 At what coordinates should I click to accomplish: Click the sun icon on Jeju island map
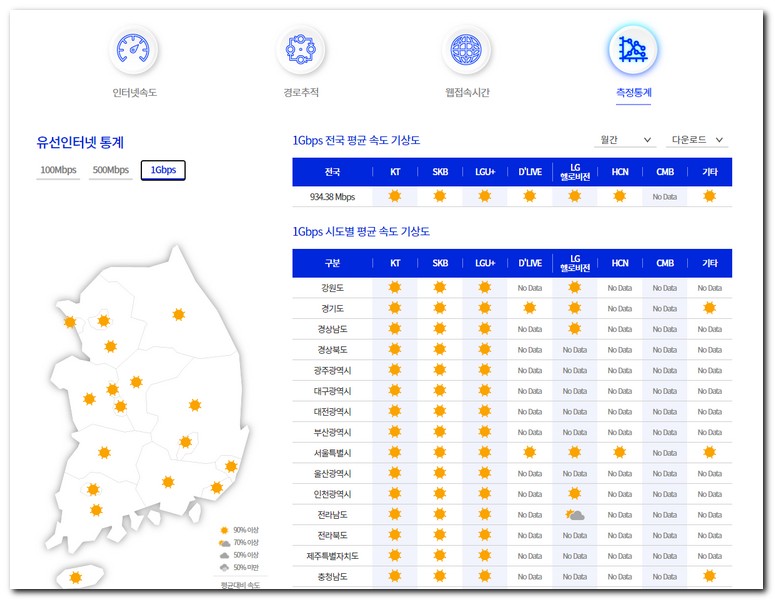point(75,578)
